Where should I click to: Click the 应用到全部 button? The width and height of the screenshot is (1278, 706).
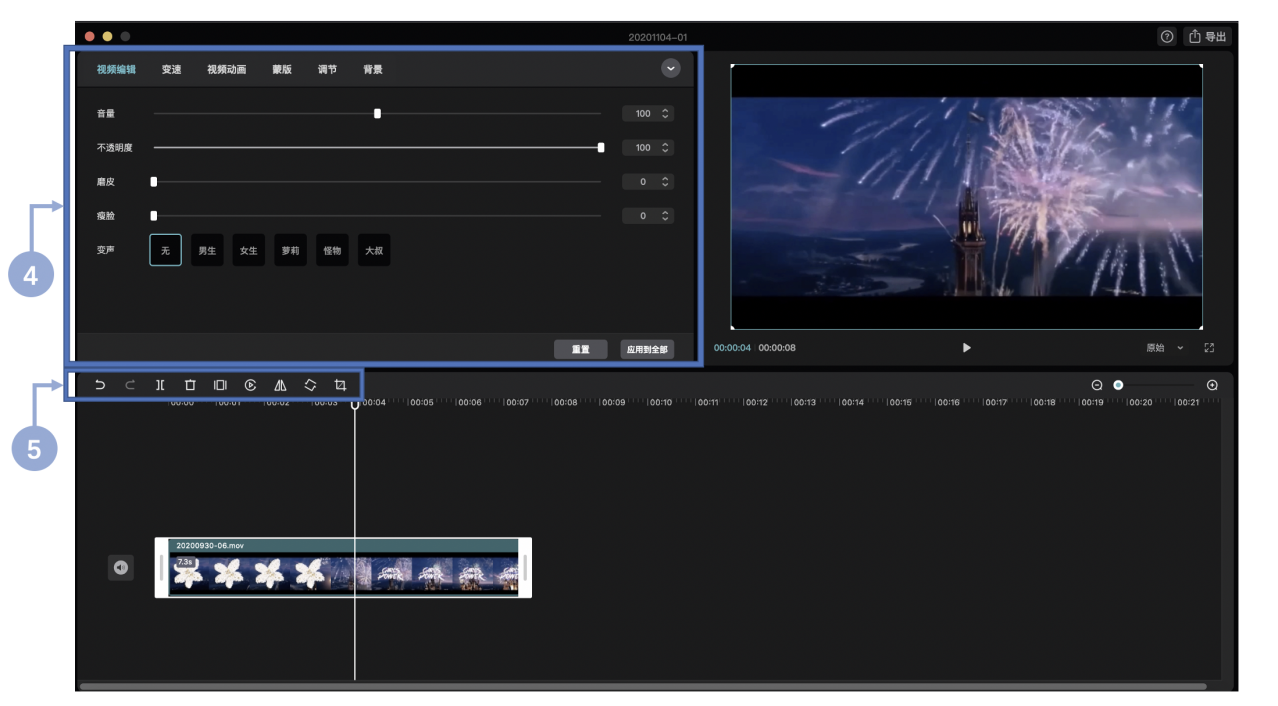[646, 350]
